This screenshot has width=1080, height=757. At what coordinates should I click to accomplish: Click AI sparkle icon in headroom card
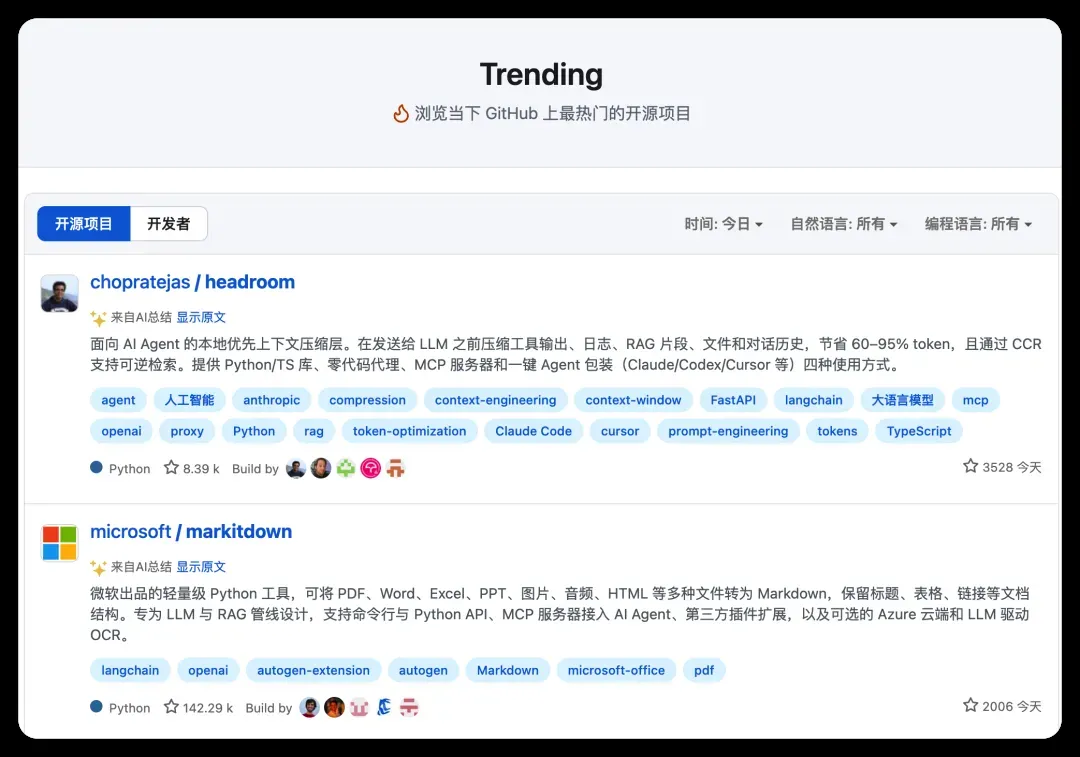pos(98,318)
